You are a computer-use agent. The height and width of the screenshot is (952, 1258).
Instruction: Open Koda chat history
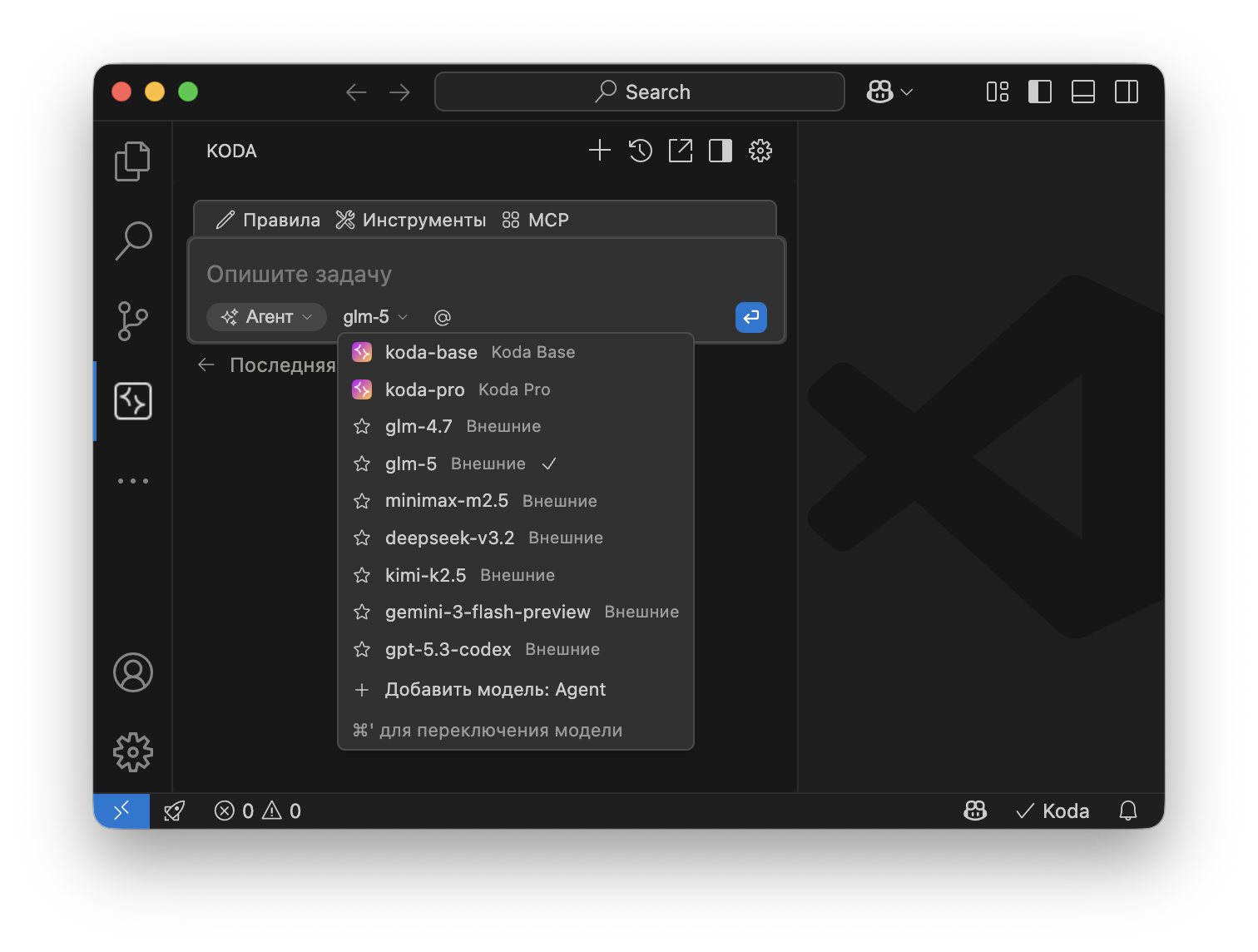[x=640, y=151]
